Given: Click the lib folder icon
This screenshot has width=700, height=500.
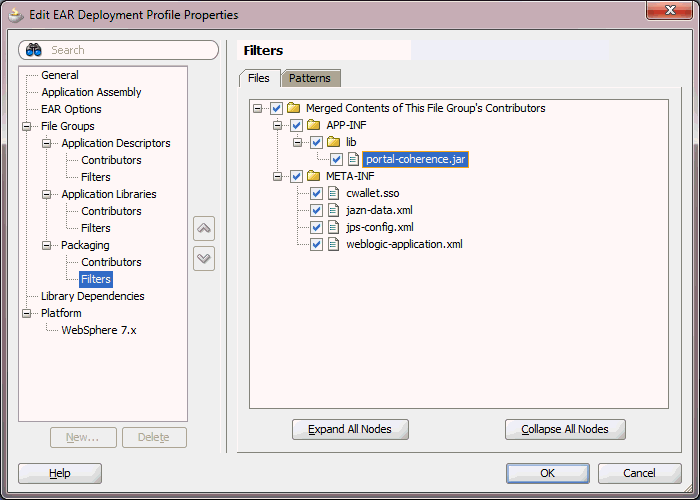Looking at the screenshot, I should click(x=333, y=142).
